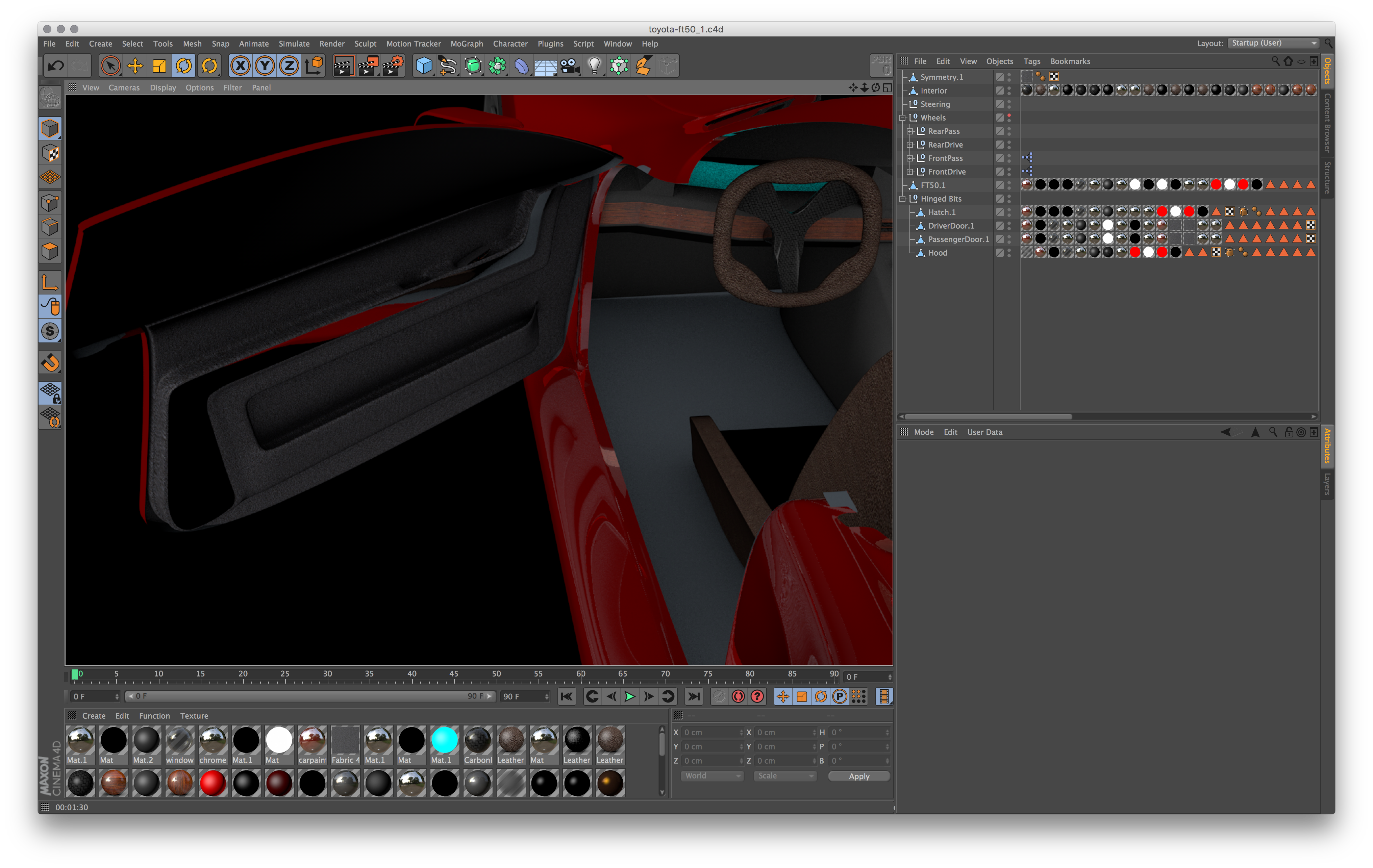Click the Apply button
This screenshot has height=868, width=1373.
[x=859, y=776]
